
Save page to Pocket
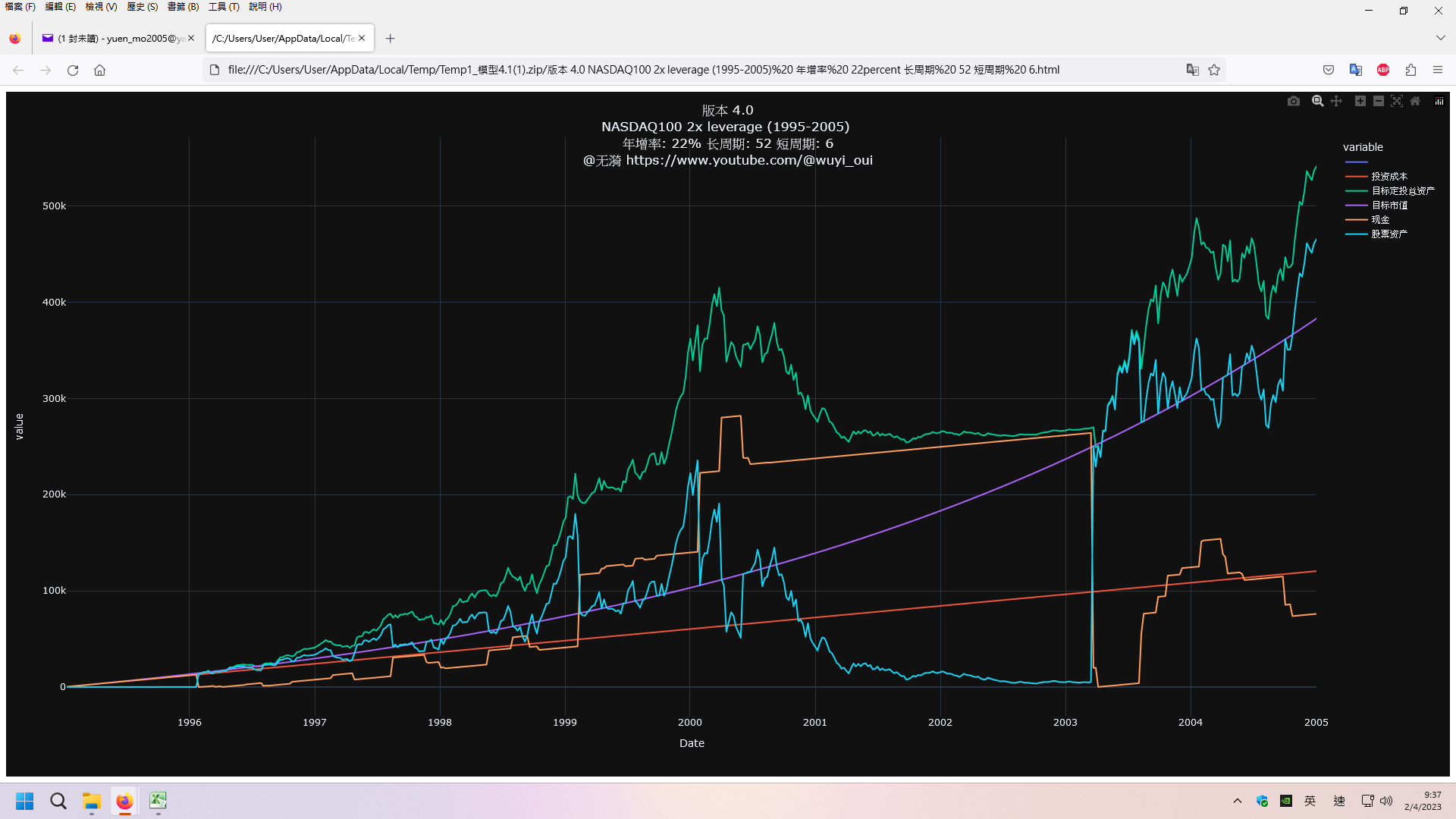click(x=1329, y=70)
